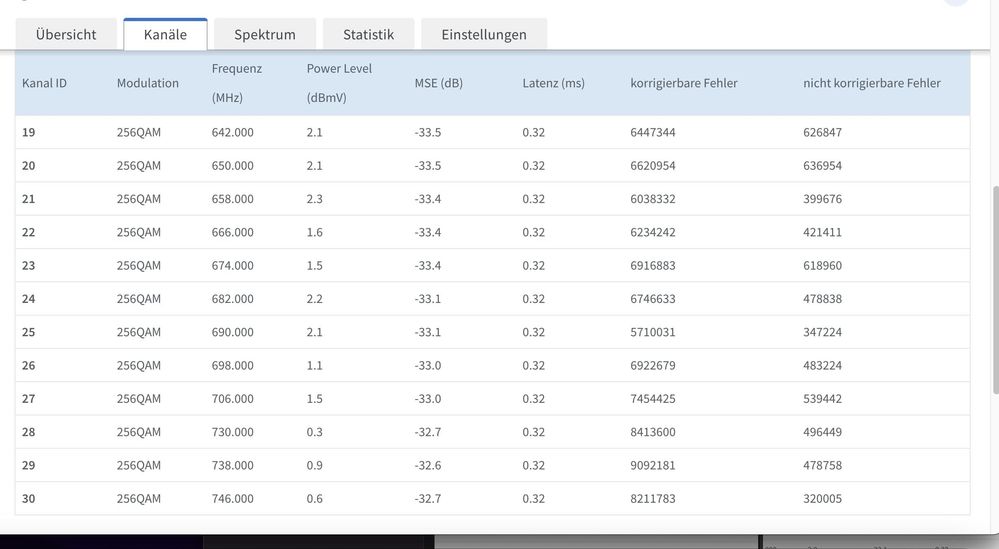Screen dimensions: 999x549
Task: Switch to the Spektrum tab
Action: point(265,34)
